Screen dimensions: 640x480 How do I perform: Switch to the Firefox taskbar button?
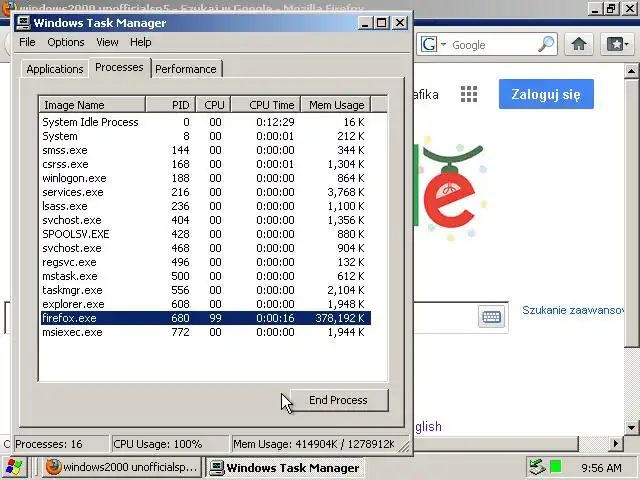click(x=122, y=467)
